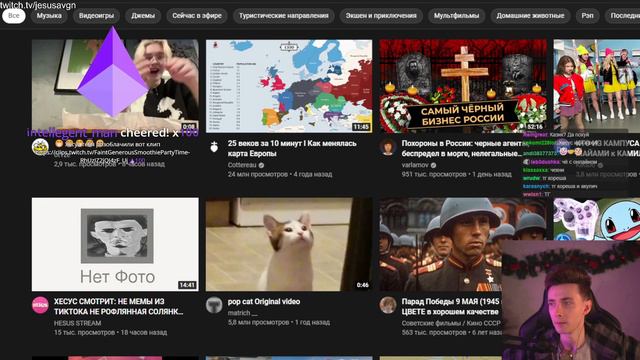Click the Soviet films channel avatar
Screen dimensions: 640x360
[388, 305]
